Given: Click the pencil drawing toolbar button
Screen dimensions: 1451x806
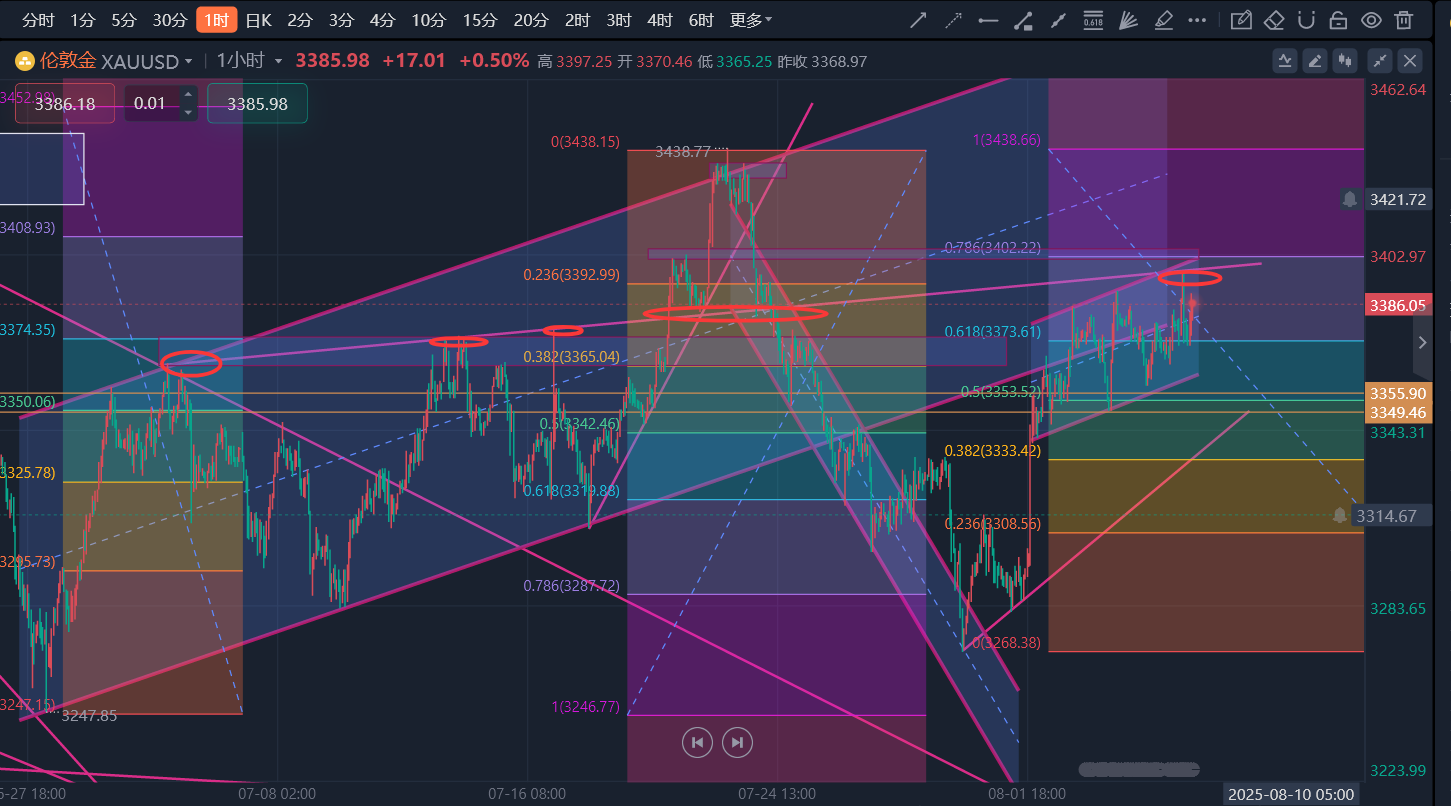Looking at the screenshot, I should click(1316, 61).
